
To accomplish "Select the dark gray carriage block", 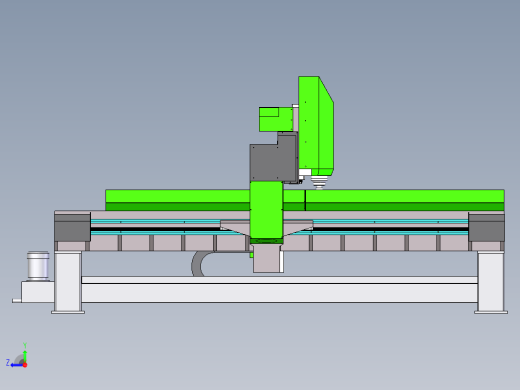I will click(273, 158).
